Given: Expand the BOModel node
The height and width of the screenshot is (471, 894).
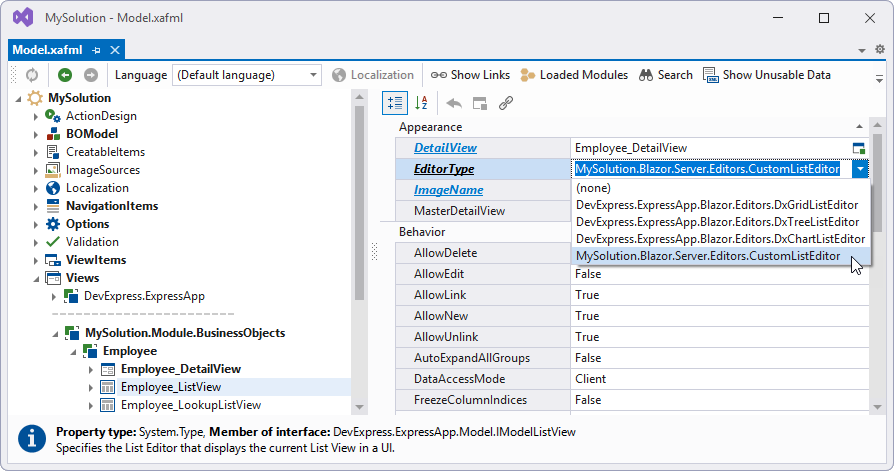Looking at the screenshot, I should click(36, 135).
